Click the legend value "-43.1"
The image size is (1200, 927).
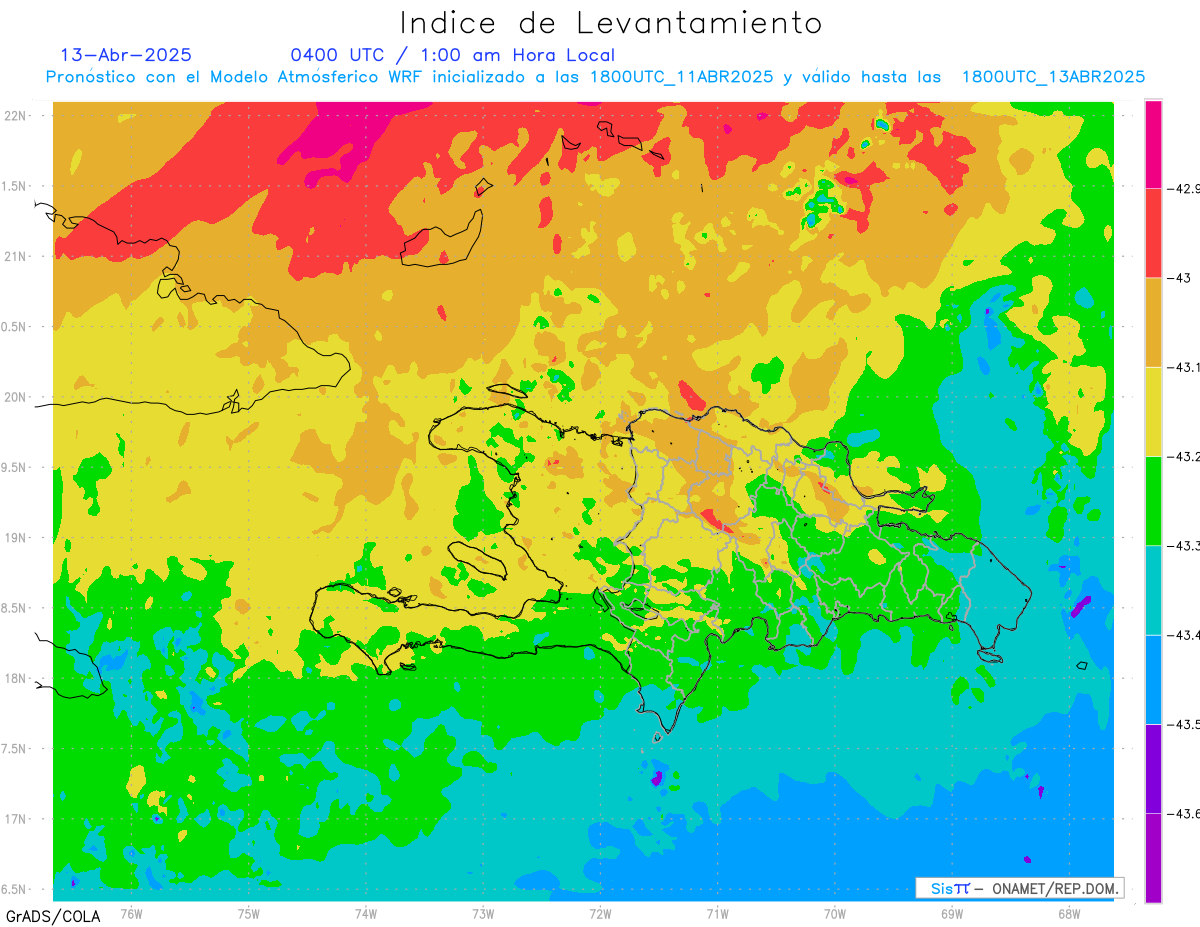pyautogui.click(x=1183, y=367)
